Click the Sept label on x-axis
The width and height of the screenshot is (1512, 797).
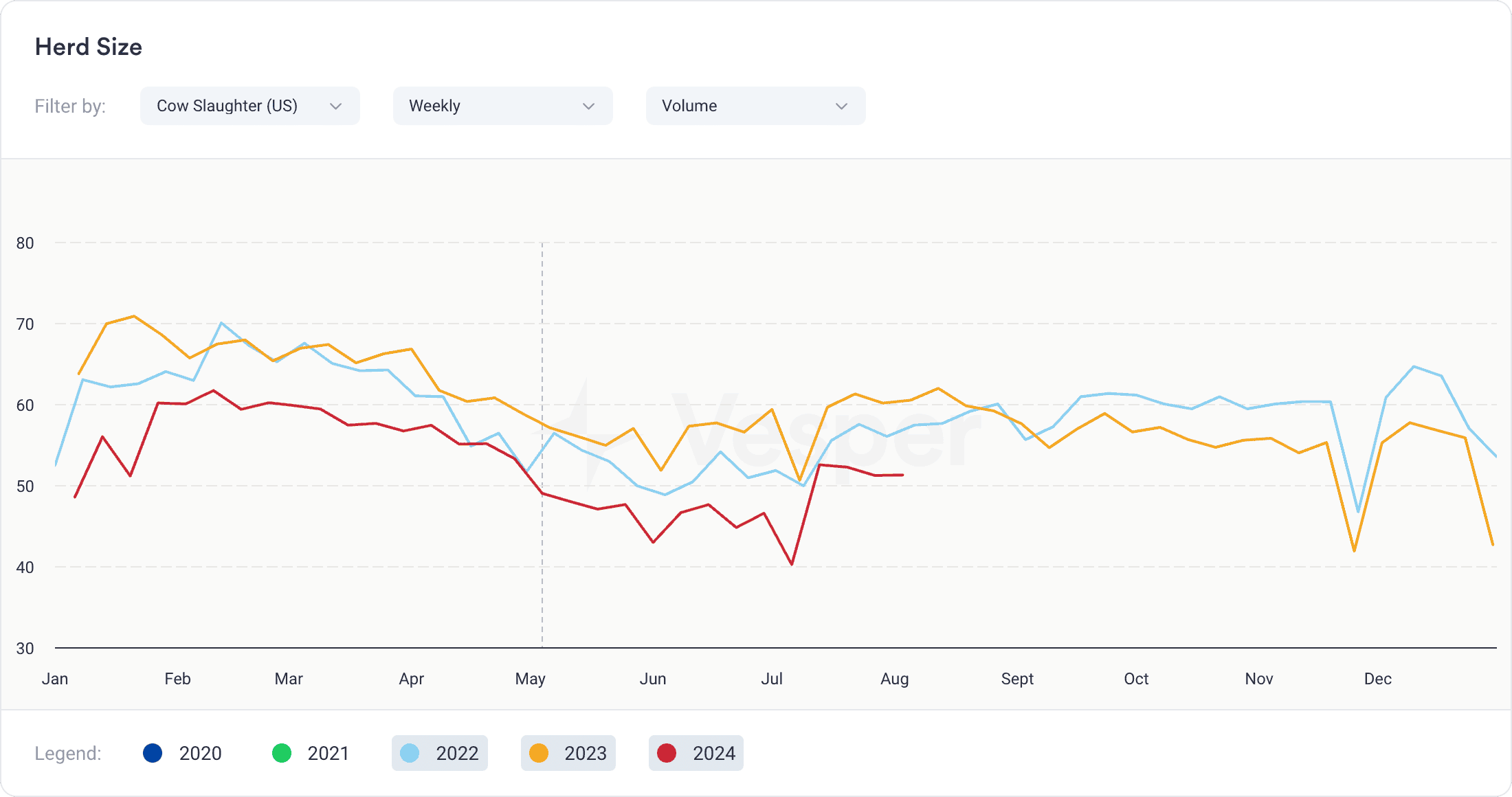tap(1017, 679)
